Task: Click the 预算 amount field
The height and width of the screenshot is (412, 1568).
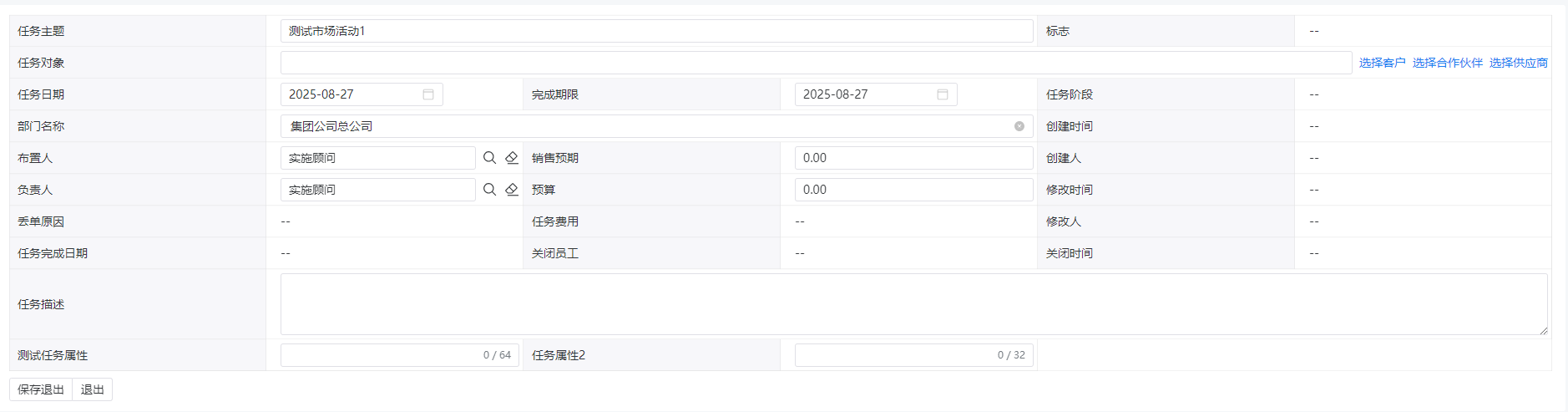Action: click(913, 190)
